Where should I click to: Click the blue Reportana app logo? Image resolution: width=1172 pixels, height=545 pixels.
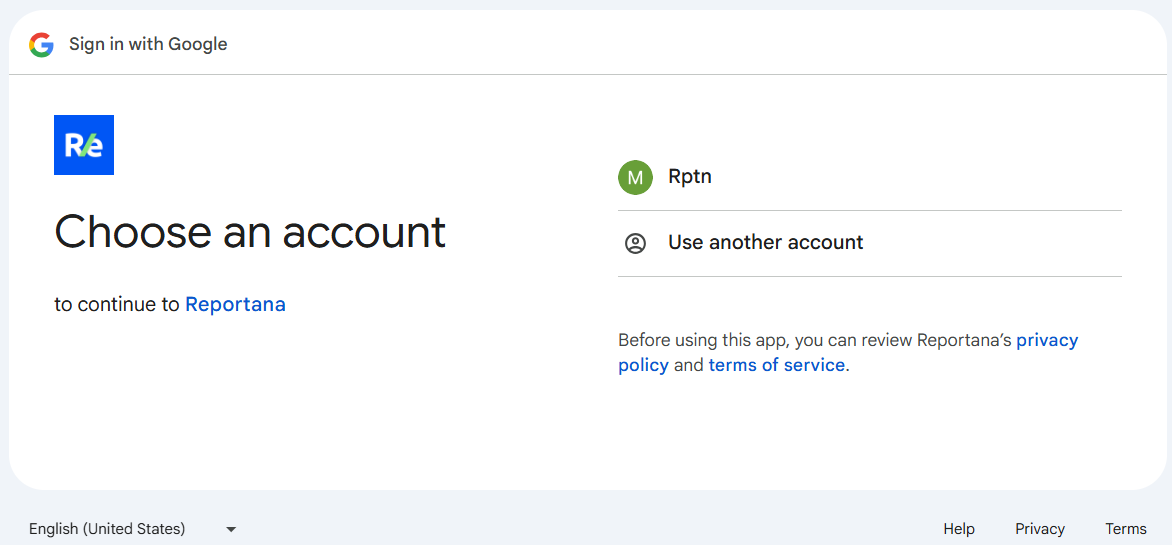pos(84,145)
